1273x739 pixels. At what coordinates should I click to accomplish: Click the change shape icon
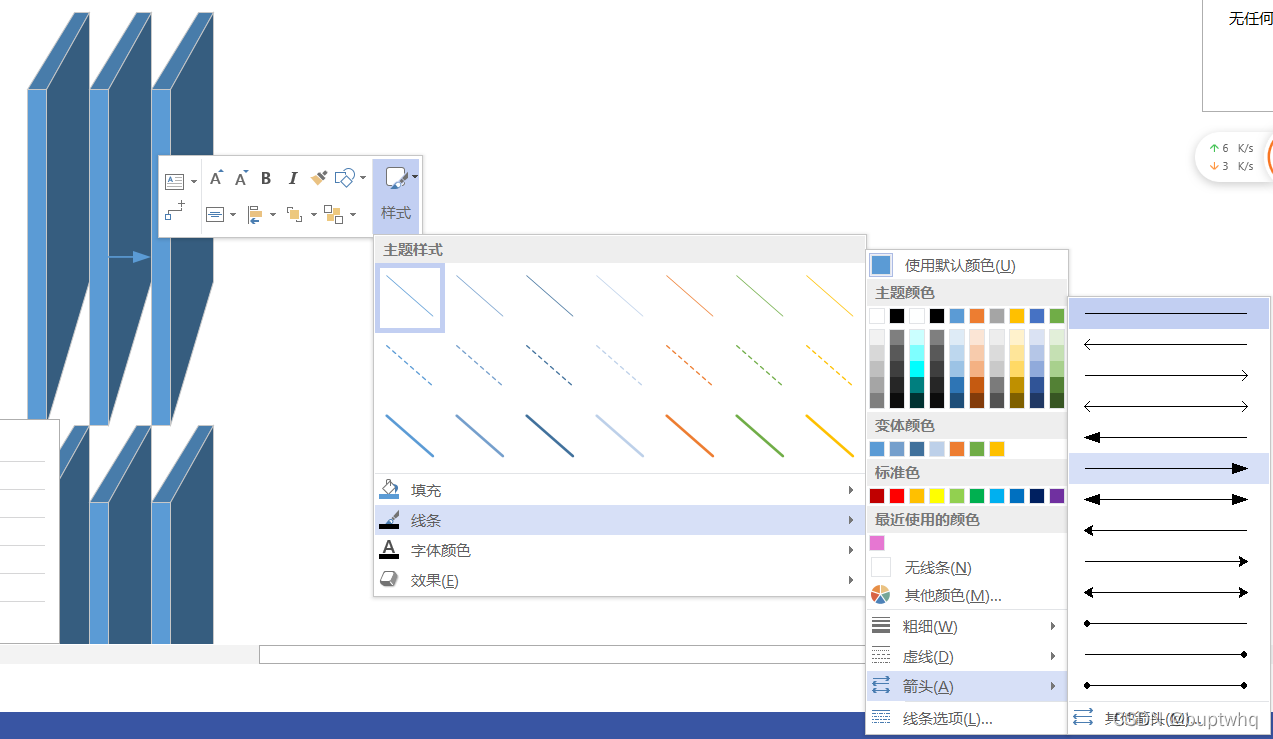click(x=345, y=178)
